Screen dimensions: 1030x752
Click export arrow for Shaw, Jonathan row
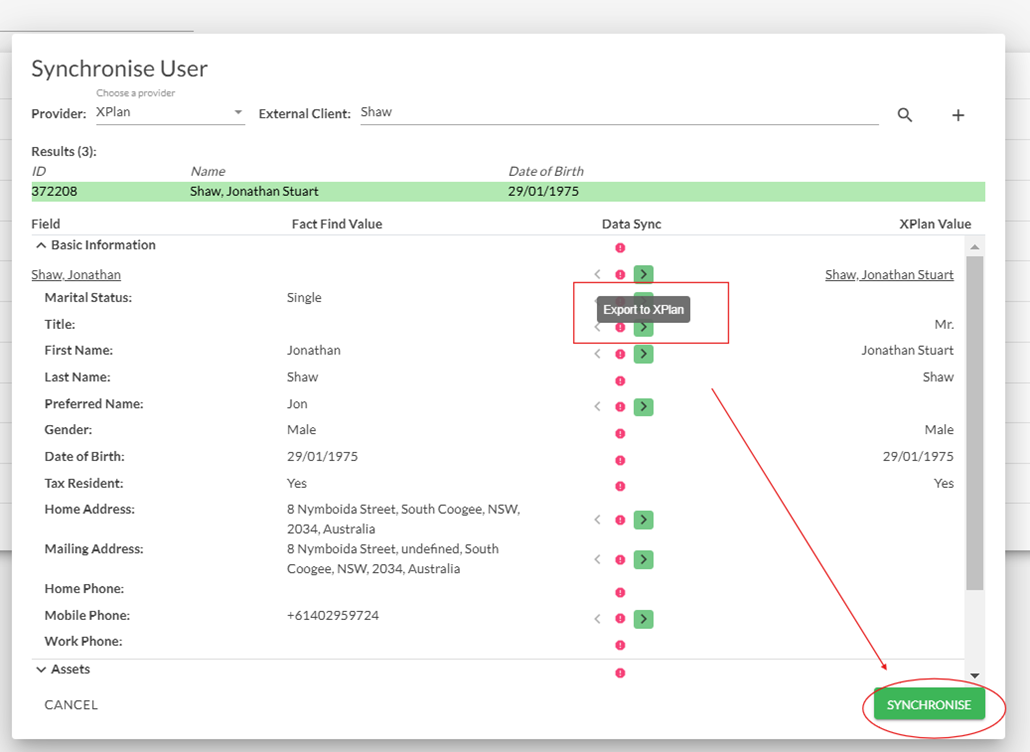(643, 274)
